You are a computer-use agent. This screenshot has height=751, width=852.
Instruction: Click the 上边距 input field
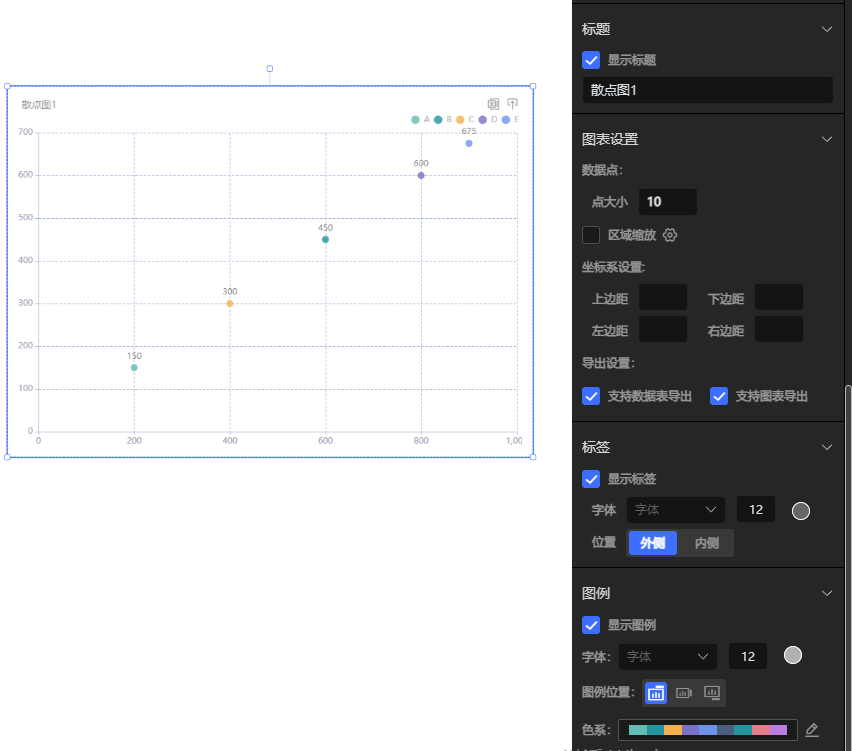point(663,297)
